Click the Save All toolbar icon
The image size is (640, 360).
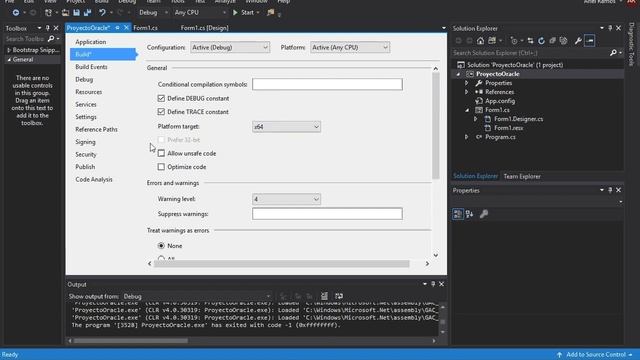pyautogui.click(x=87, y=13)
